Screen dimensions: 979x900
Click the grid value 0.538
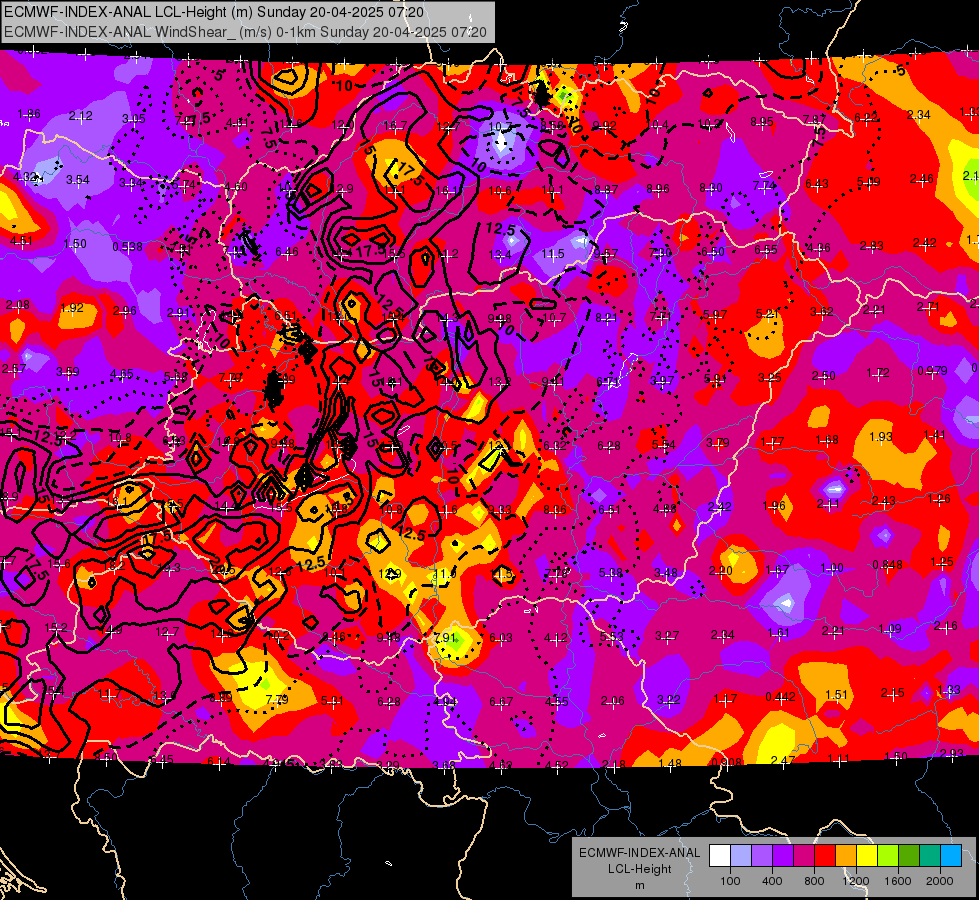coord(127,247)
